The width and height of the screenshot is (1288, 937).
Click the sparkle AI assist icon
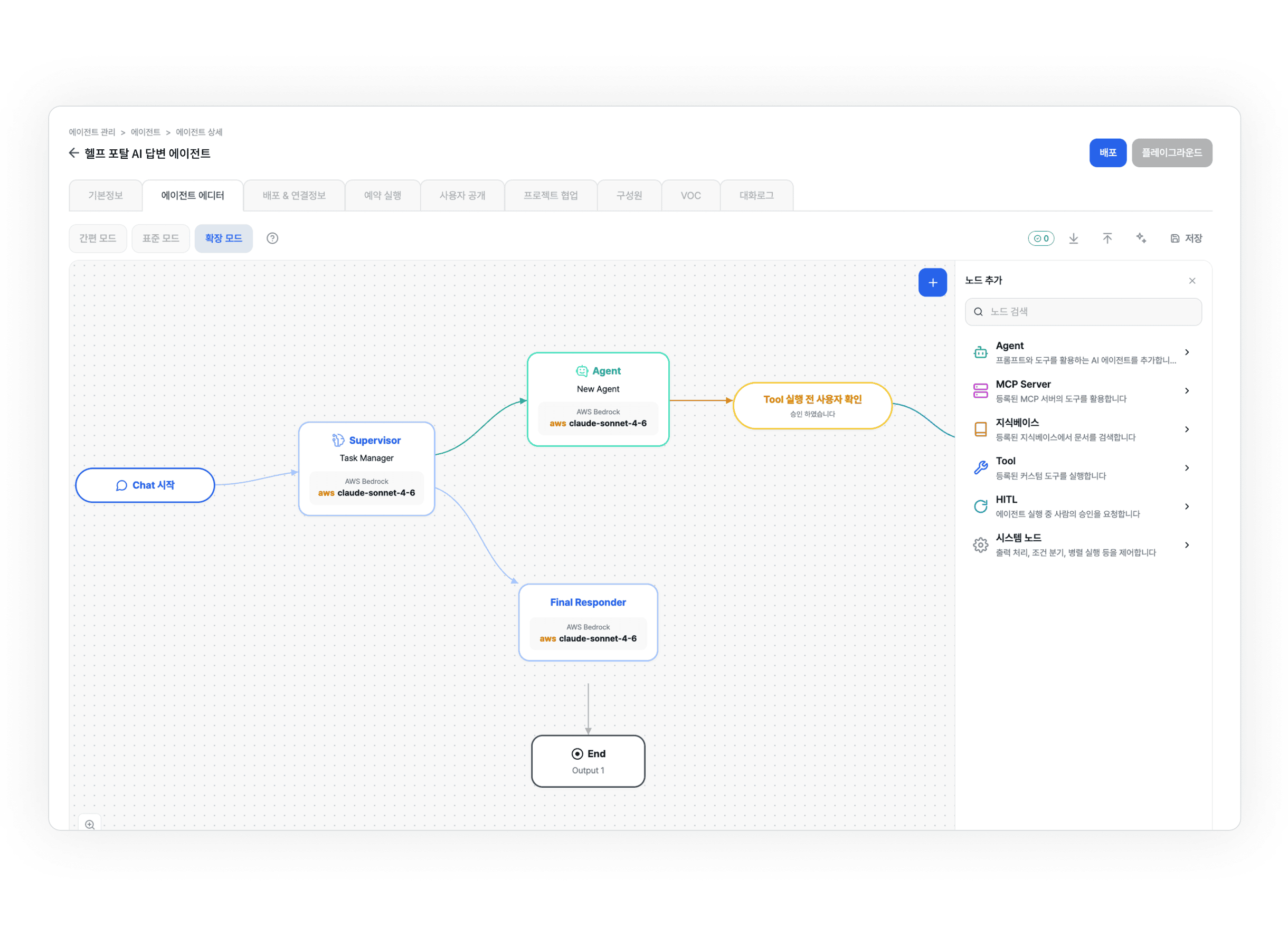click(x=1141, y=238)
